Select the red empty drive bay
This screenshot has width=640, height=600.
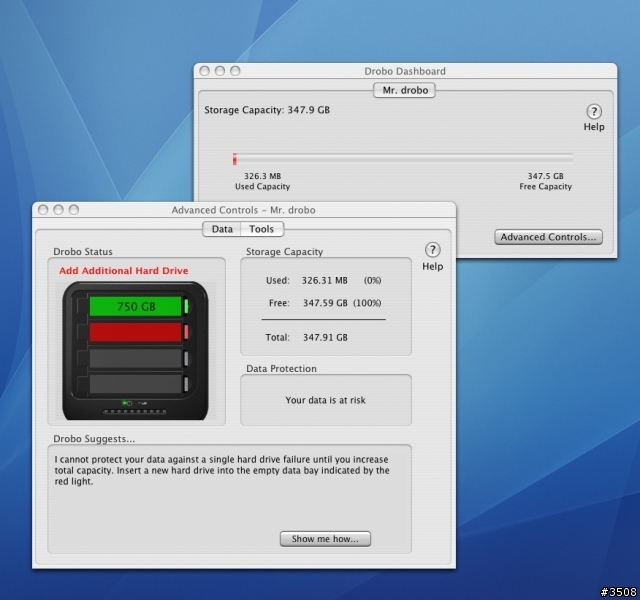tap(135, 332)
